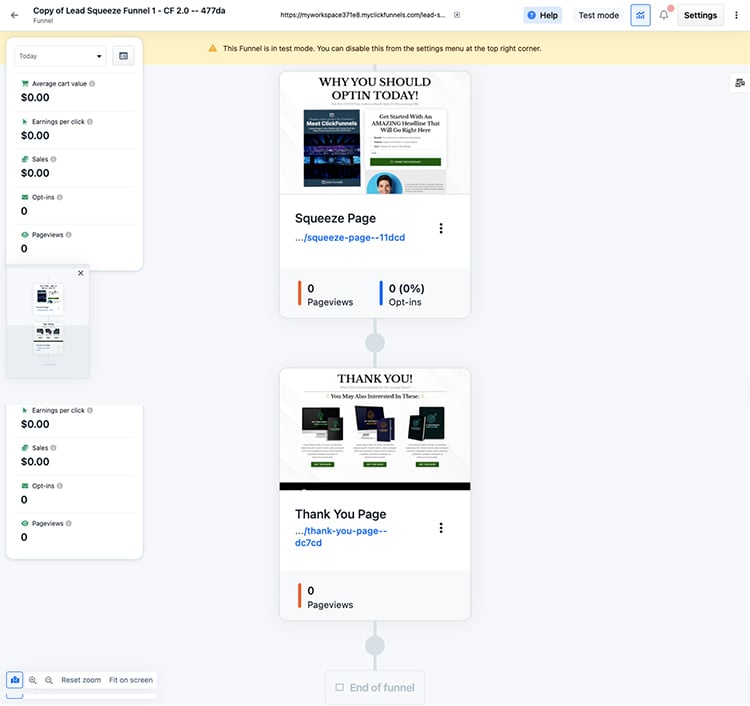This screenshot has height=706, width=750.
Task: Open Squeeze Page options menu
Action: tap(441, 228)
